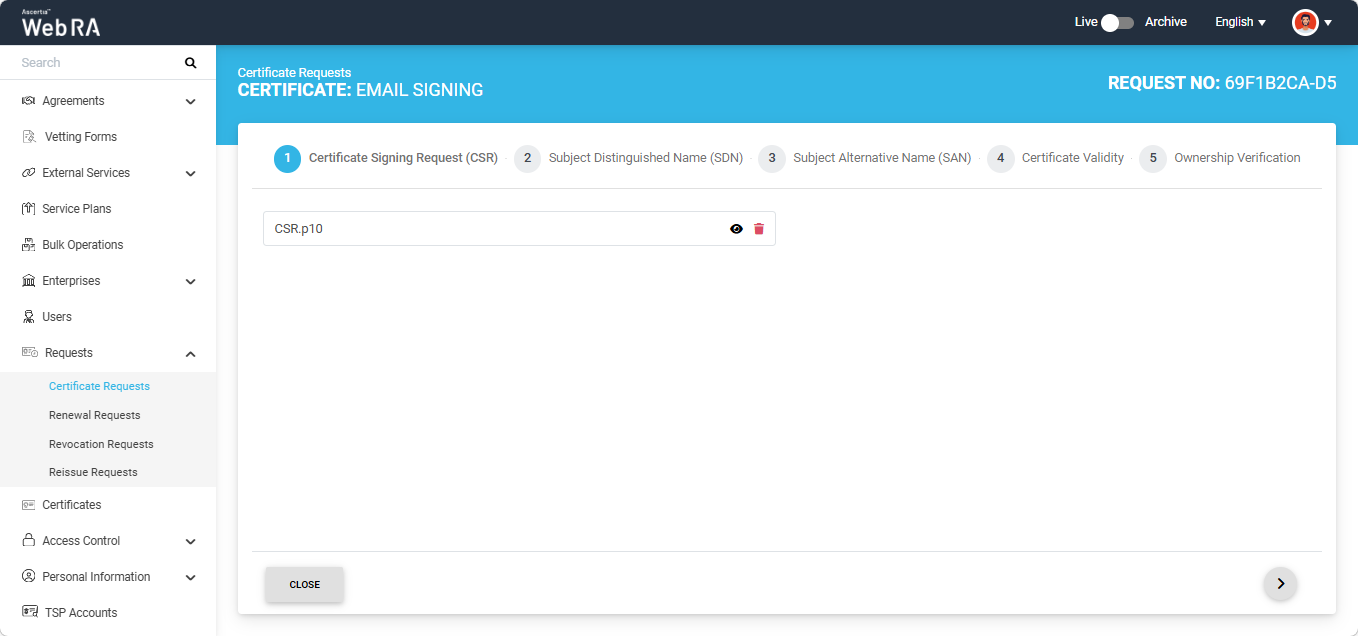Open the TSP Accounts page
Screen dimensions: 1358x636
click(x=81, y=613)
